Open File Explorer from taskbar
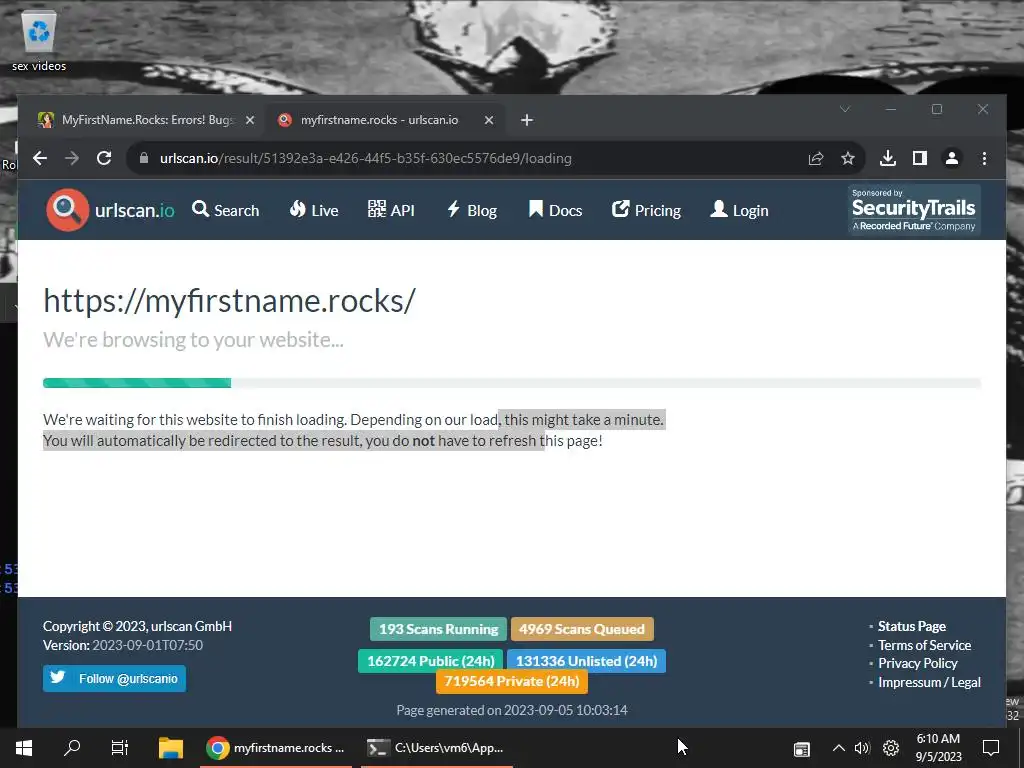 tap(171, 748)
